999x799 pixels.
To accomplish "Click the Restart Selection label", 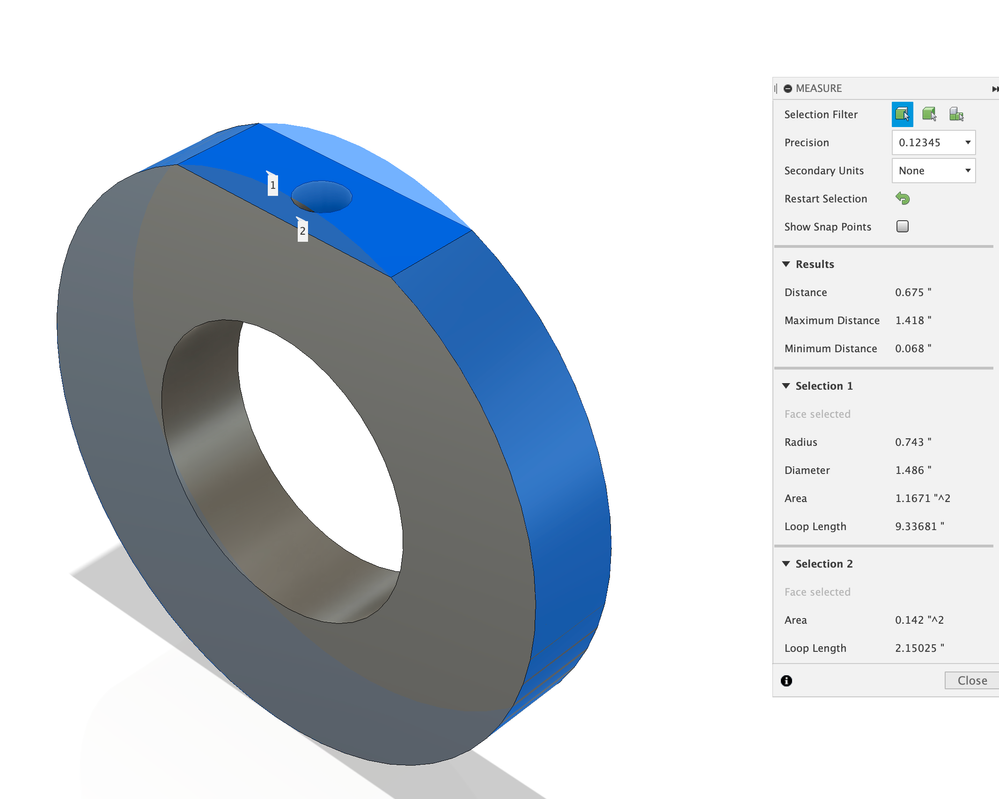I will pos(826,199).
